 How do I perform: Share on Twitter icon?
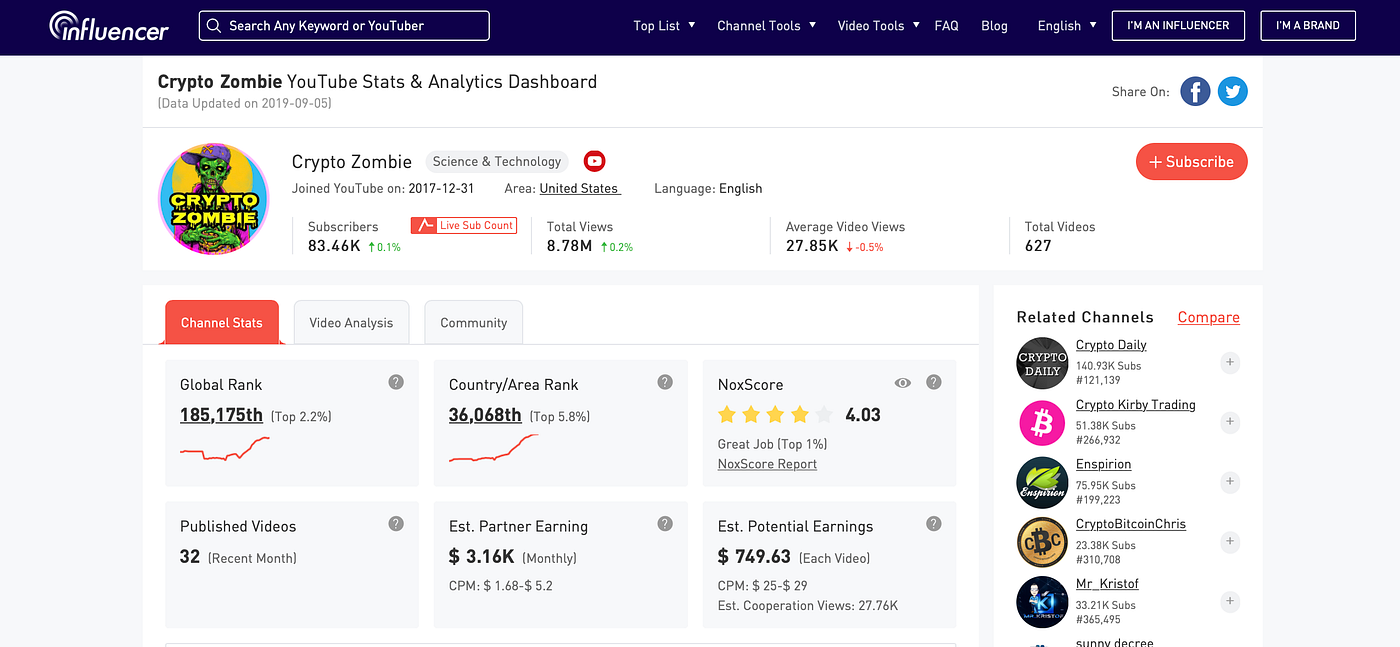(x=1232, y=92)
